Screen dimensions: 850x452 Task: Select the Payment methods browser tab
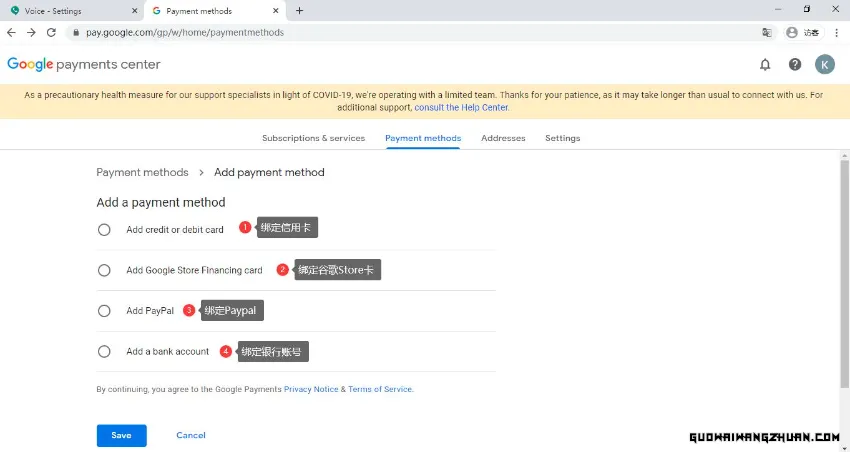pos(215,11)
